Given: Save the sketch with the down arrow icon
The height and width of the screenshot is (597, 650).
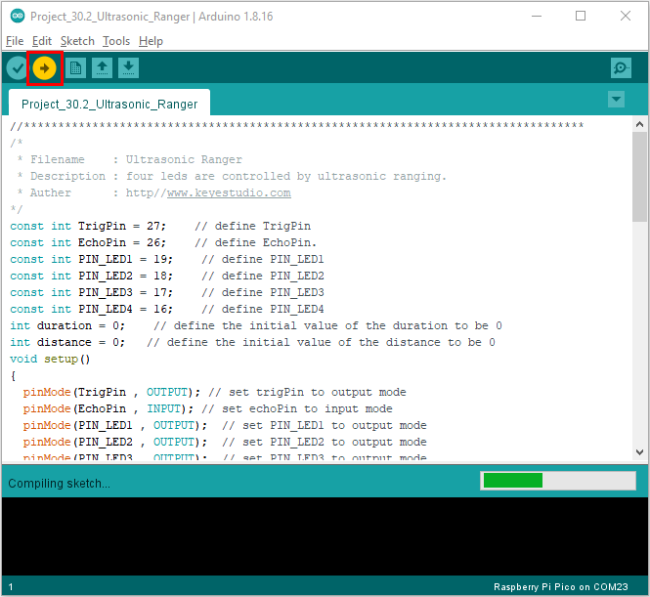Looking at the screenshot, I should click(x=129, y=68).
